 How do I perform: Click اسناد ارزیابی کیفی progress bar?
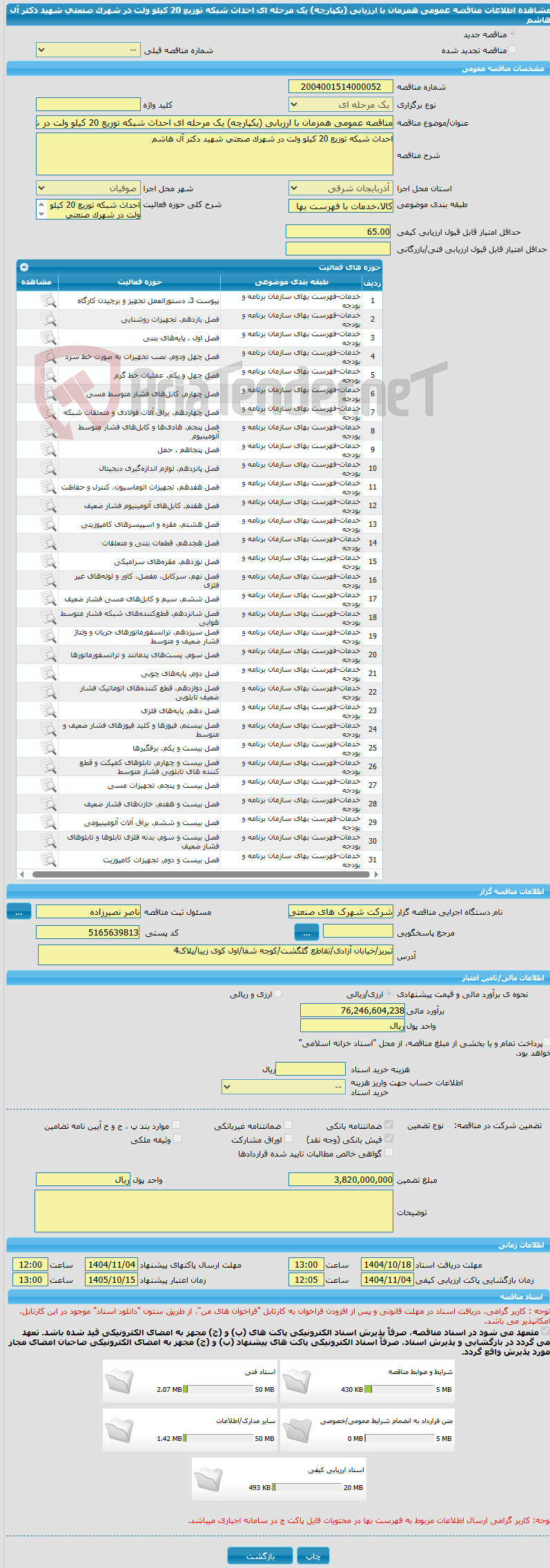tap(307, 1487)
